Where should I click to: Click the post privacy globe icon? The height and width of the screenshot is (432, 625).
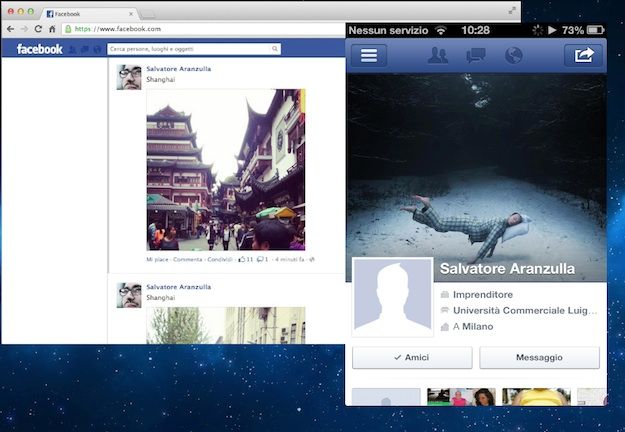click(x=312, y=259)
